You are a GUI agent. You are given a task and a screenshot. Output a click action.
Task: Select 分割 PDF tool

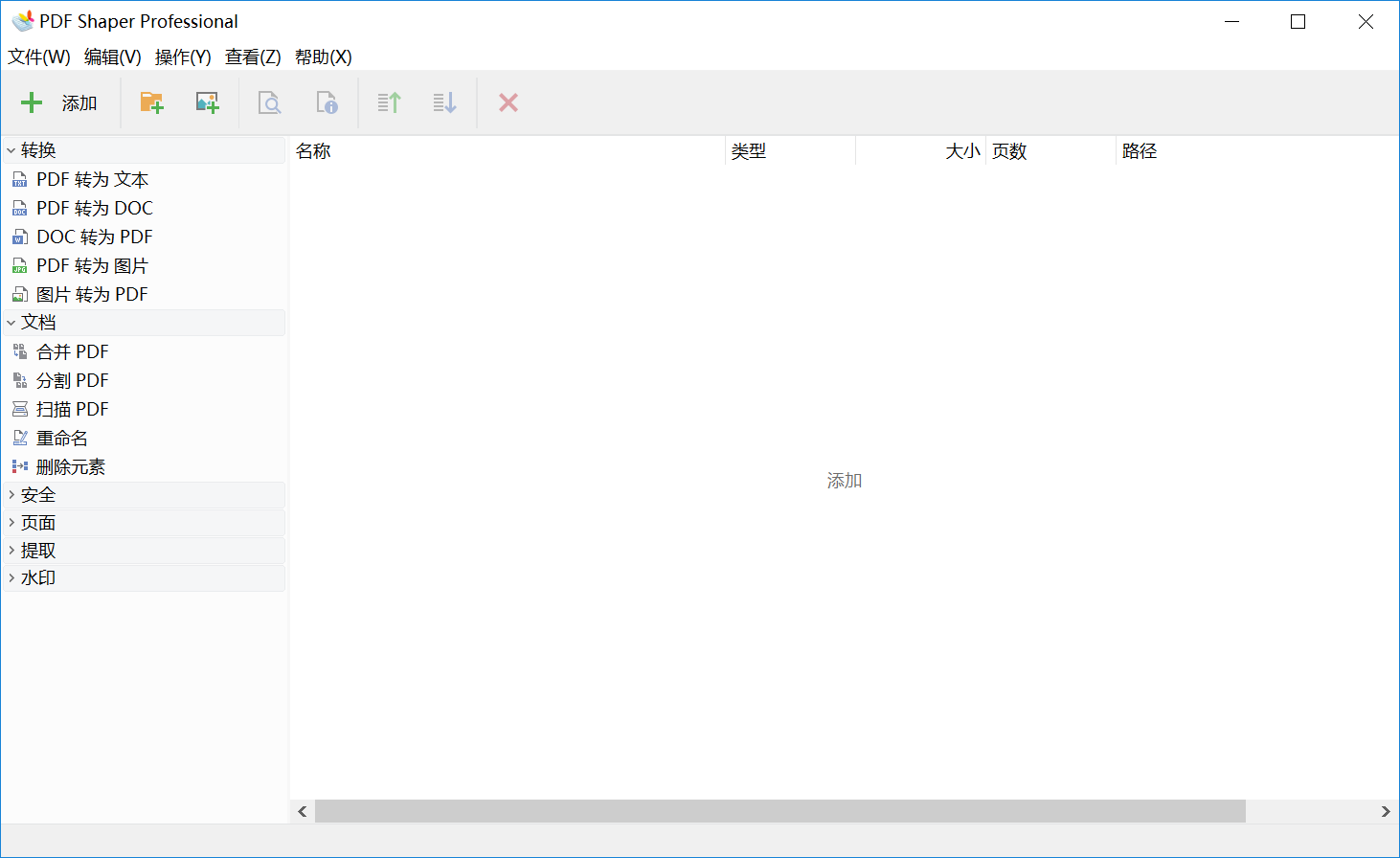pyautogui.click(x=73, y=381)
